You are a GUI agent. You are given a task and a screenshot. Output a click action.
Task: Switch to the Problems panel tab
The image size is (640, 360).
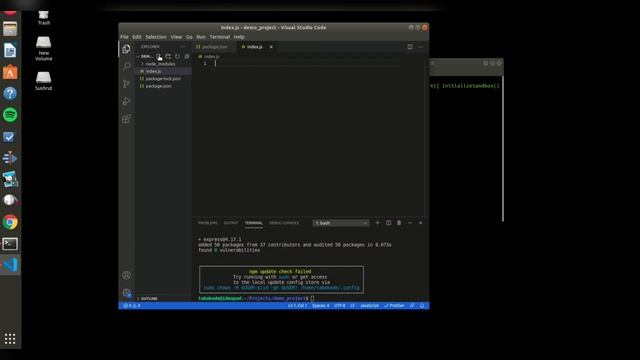point(208,223)
